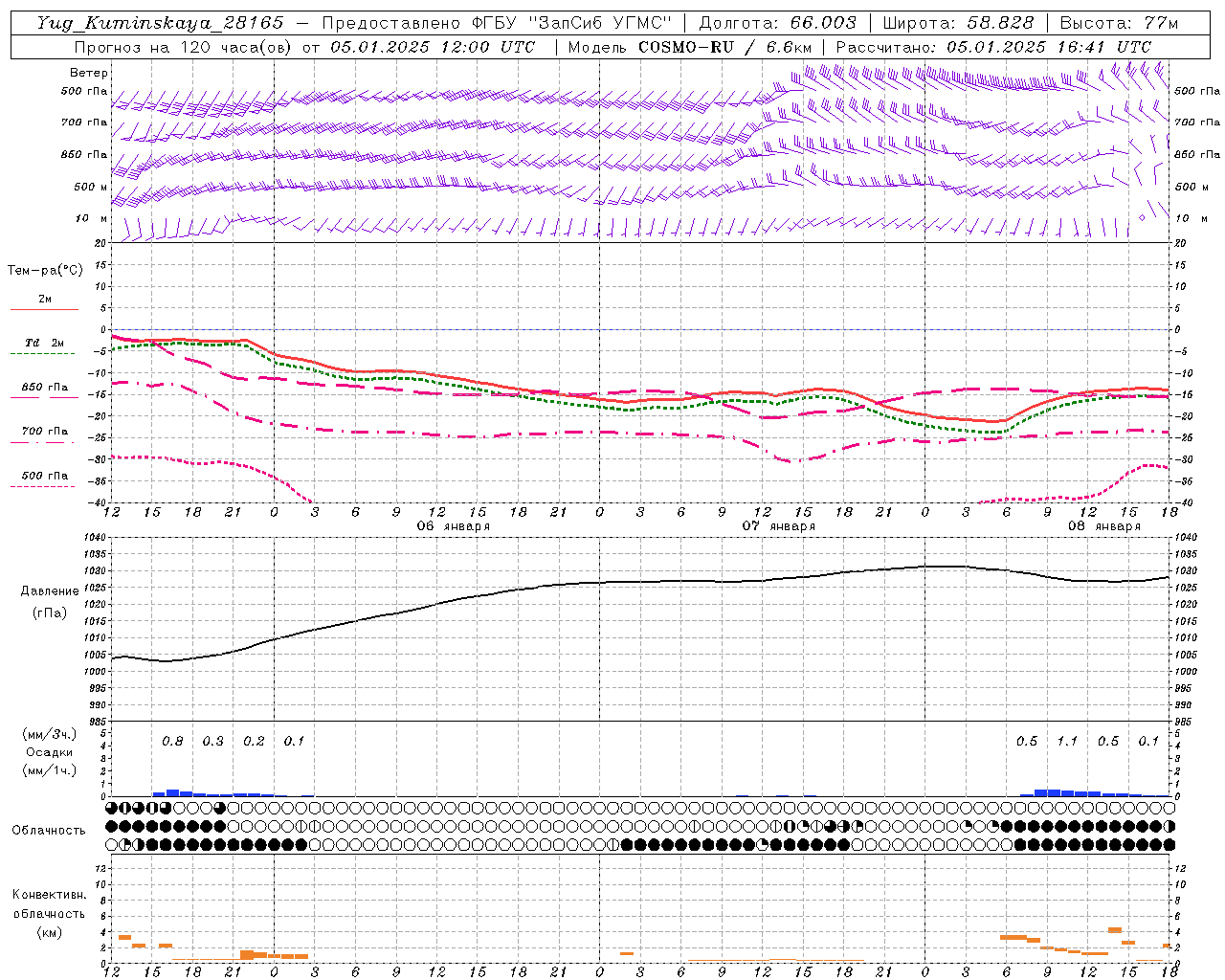Viewport: 1225px width, 980px height.
Task: Click the 06 января date label
Action: [x=454, y=526]
